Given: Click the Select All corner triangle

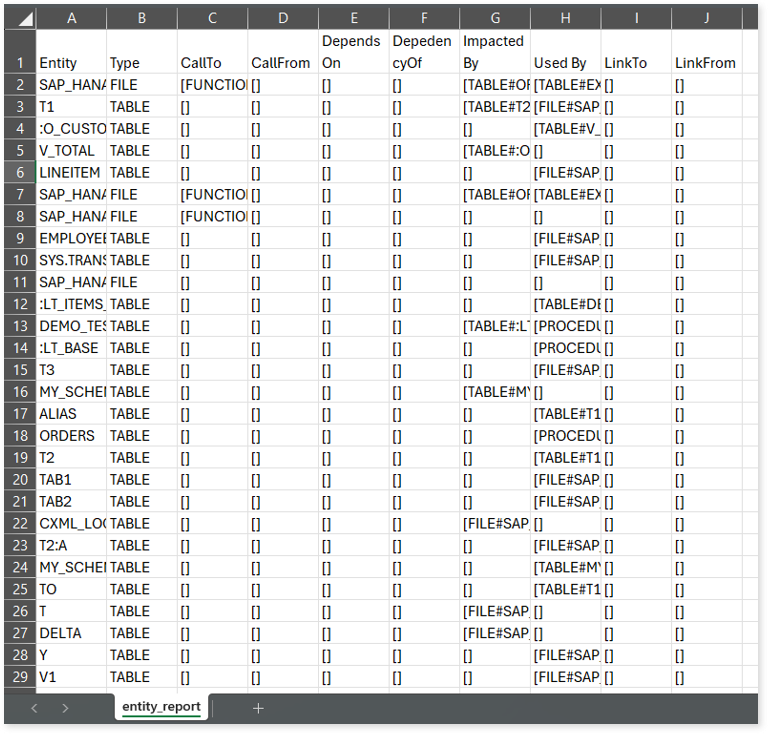Looking at the screenshot, I should pyautogui.click(x=20, y=18).
